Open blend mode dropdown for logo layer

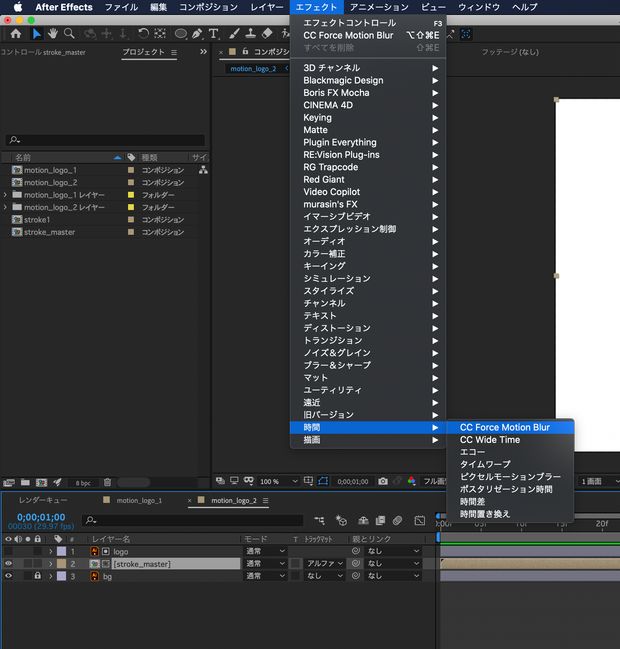point(265,551)
